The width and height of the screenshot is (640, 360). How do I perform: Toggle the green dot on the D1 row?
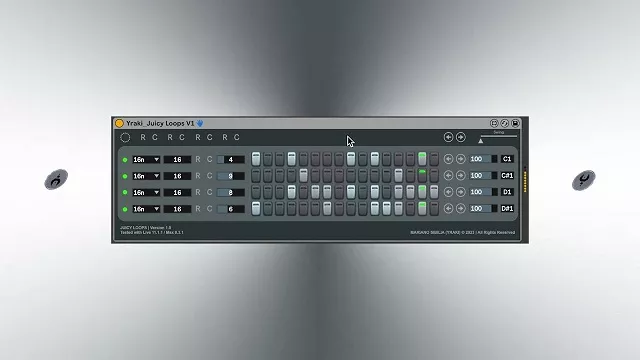click(x=125, y=193)
